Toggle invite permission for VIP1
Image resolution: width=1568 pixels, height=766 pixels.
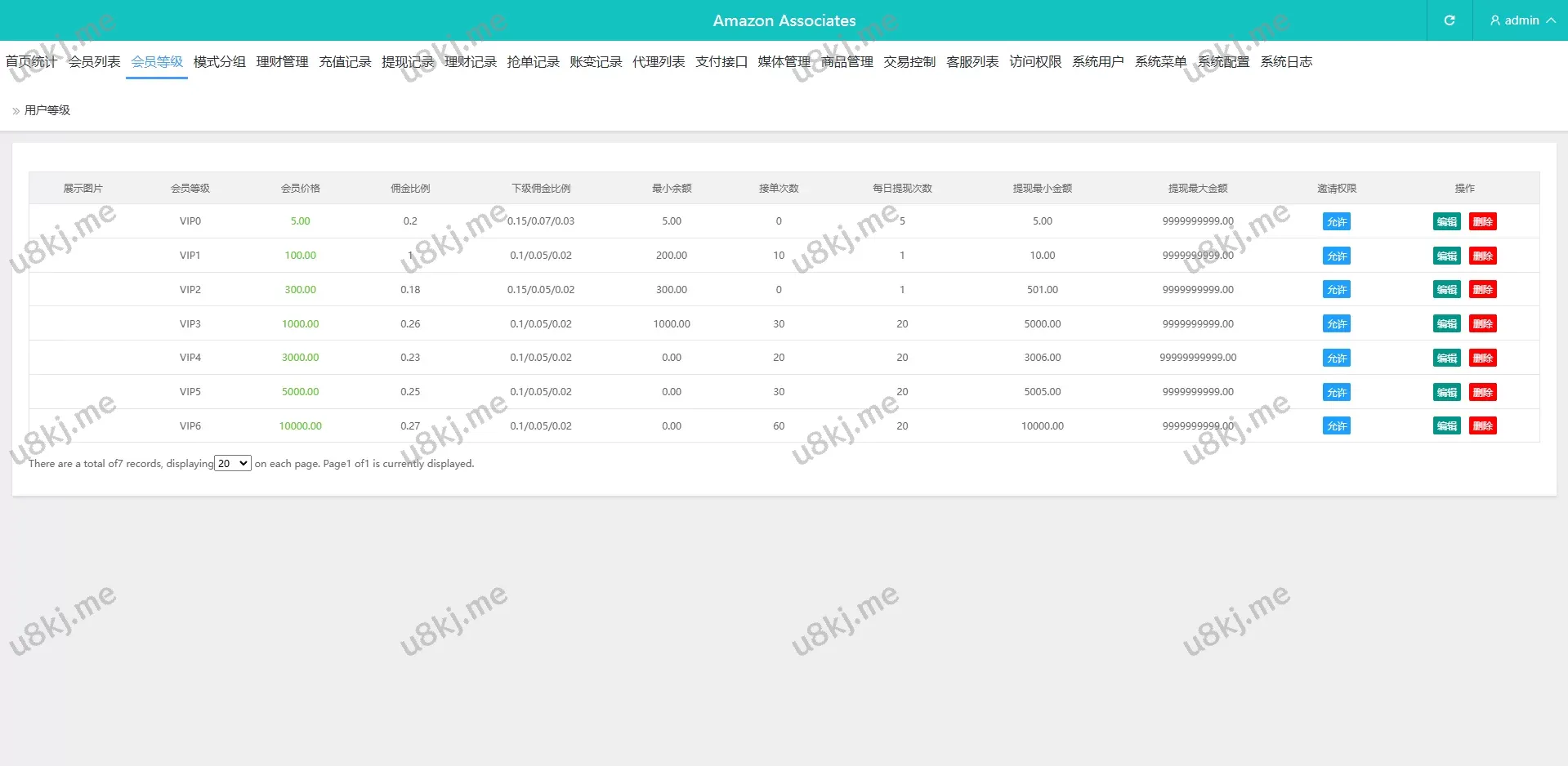(x=1336, y=256)
